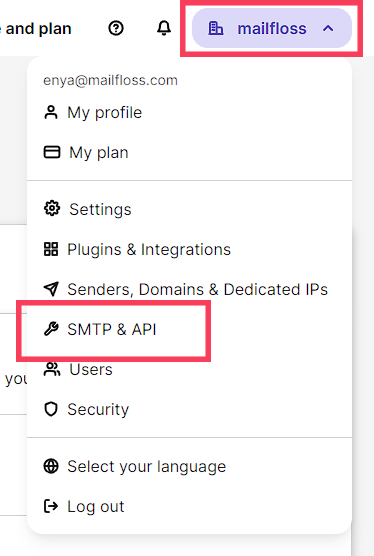The image size is (374, 556).
Task: Open the mailfloss account dropdown
Action: tap(272, 28)
